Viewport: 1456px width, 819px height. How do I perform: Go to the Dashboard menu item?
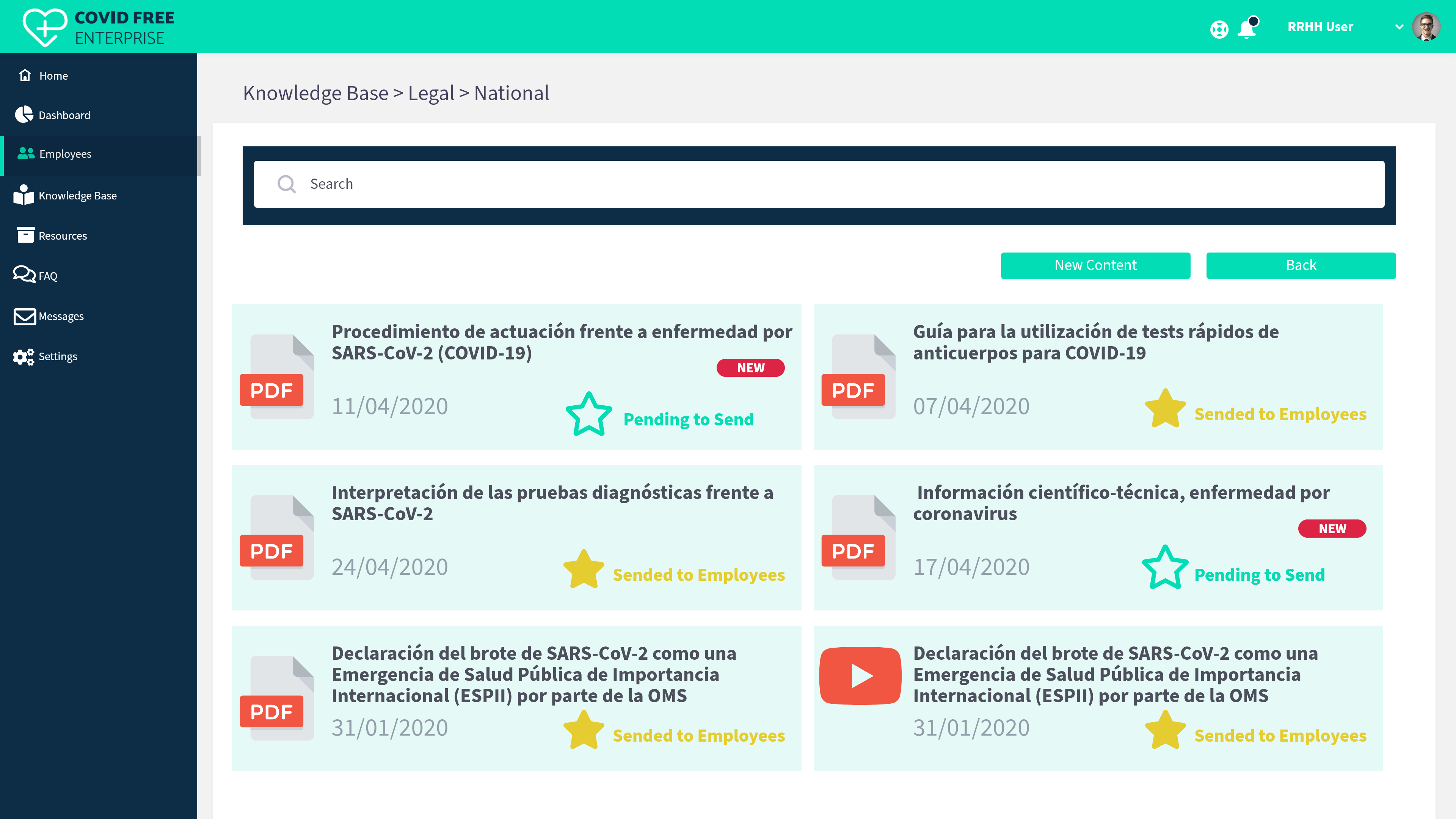[64, 115]
